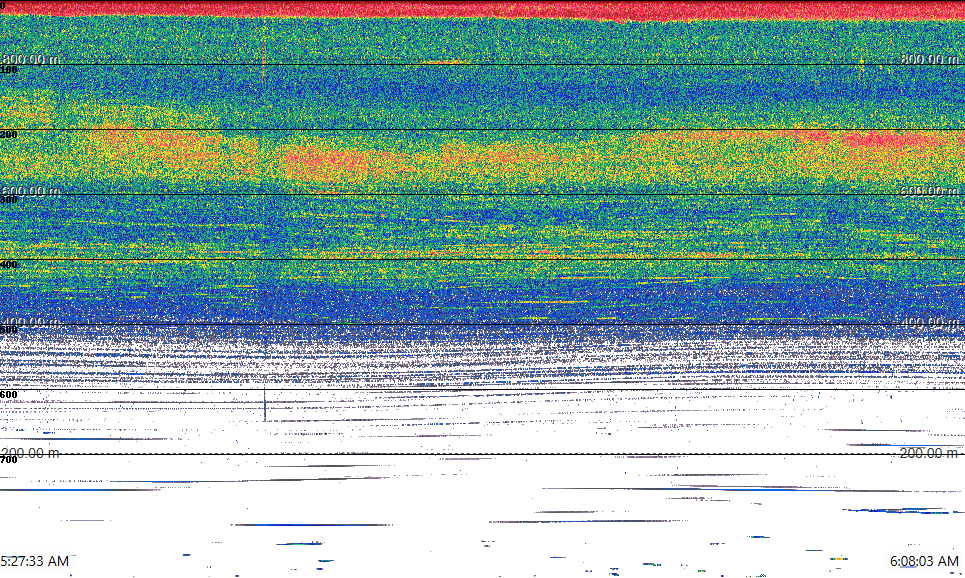The image size is (965, 578).
Task: Select the right-side 600.00 m range label
Action: 929,191
